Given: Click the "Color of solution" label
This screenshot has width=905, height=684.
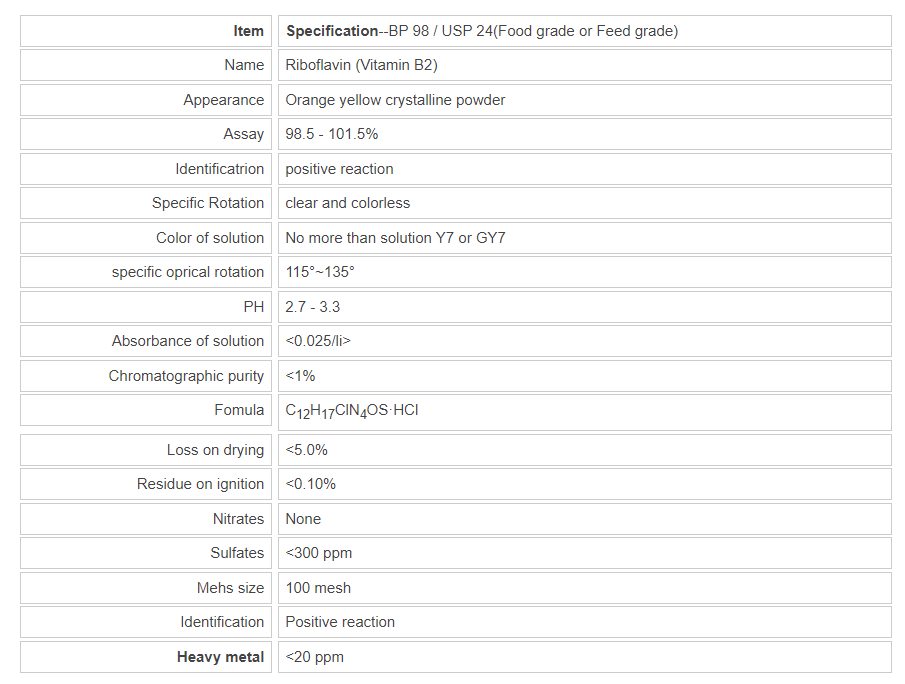Looking at the screenshot, I should click(210, 238).
